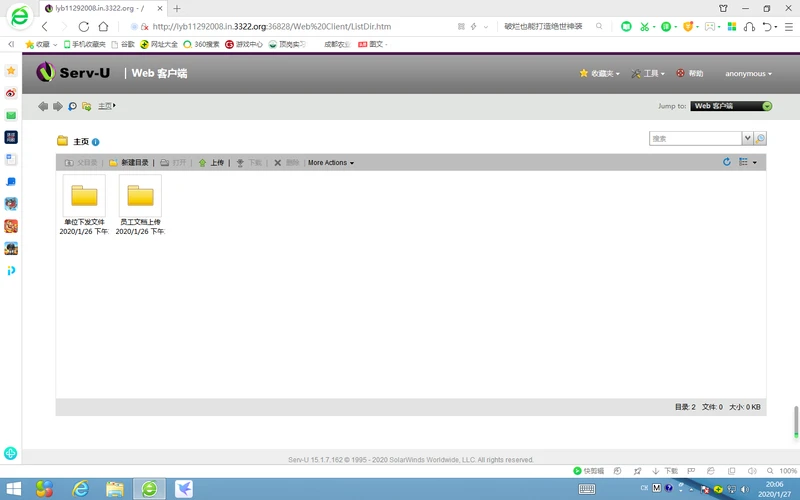Expand the More Actions dropdown
Viewport: 800px width, 500px height.
click(331, 163)
